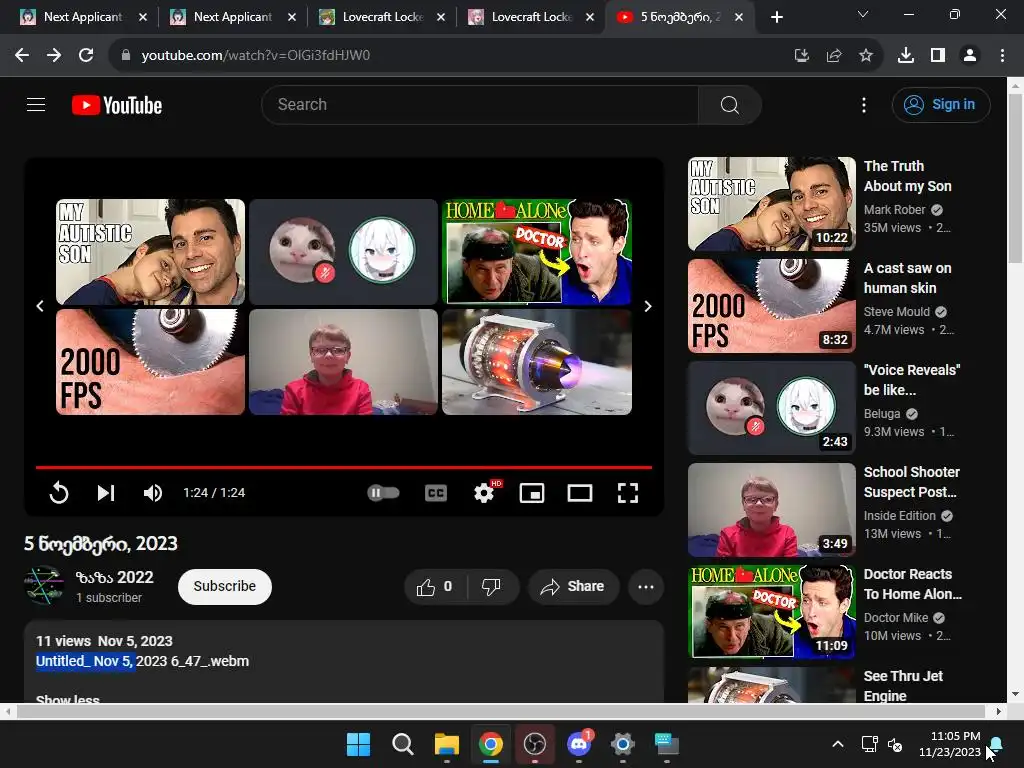Show hidden system tray icons

pos(838,744)
